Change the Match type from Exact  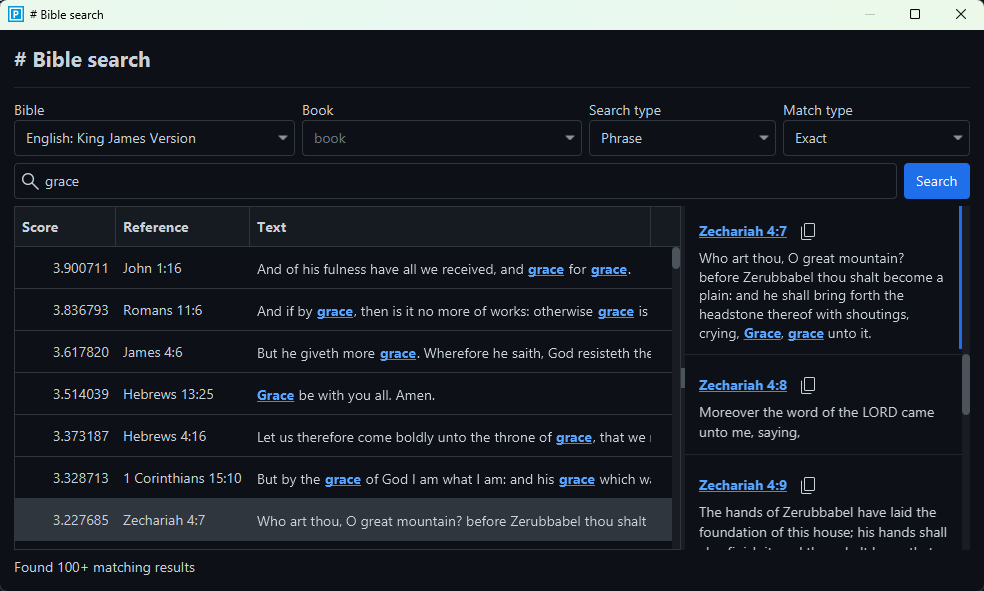pos(875,138)
